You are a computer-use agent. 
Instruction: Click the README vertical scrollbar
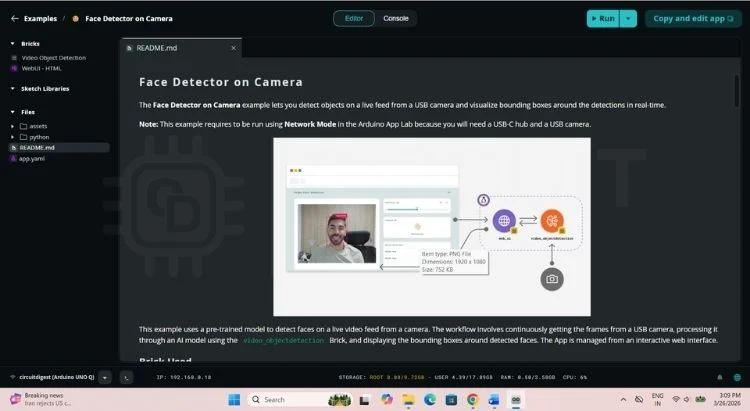click(737, 90)
